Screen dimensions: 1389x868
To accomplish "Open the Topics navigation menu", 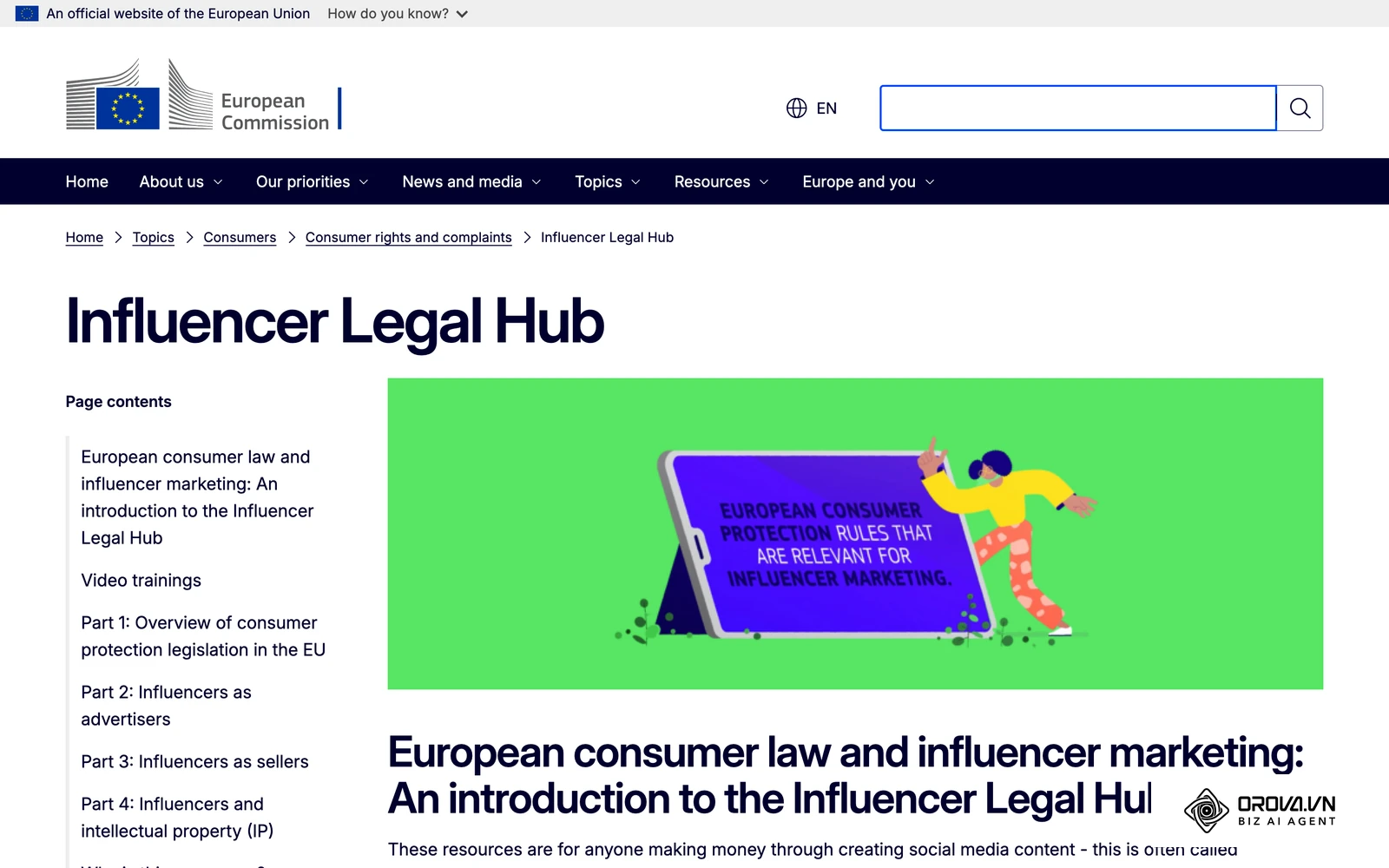I will [608, 181].
